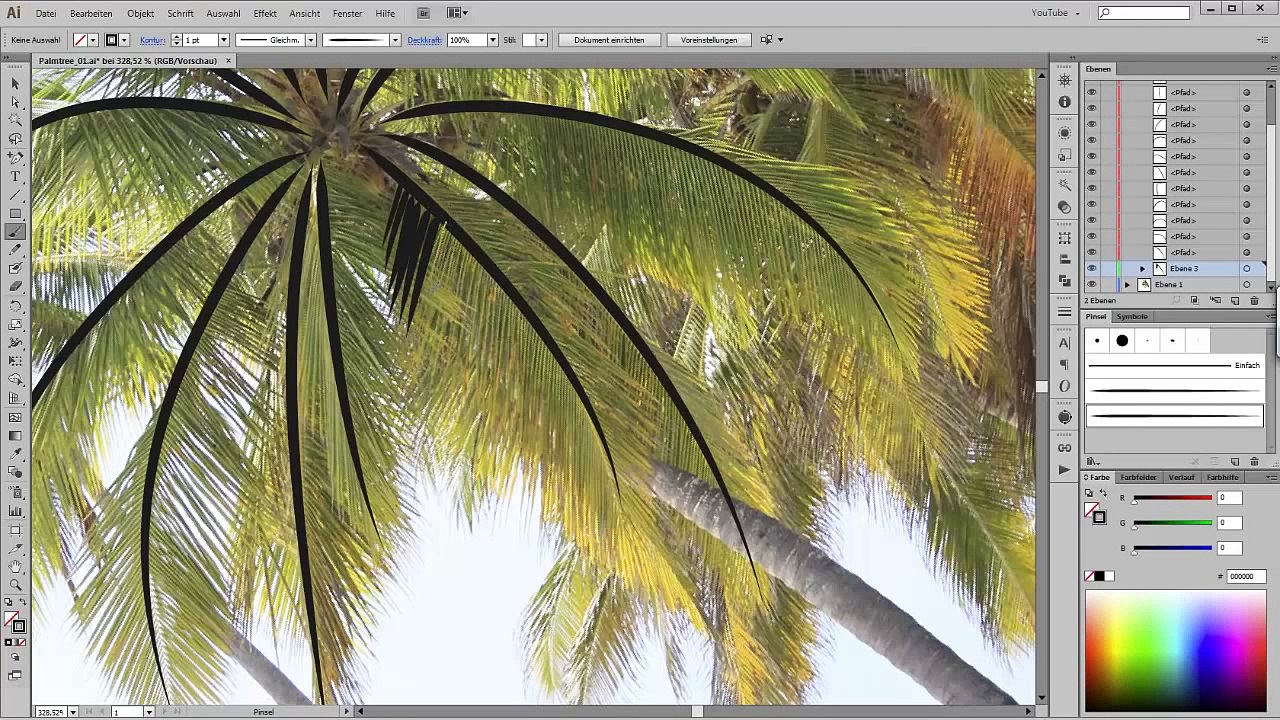This screenshot has height=720, width=1280.
Task: Open the Character panel from the dock
Action: [1064, 343]
